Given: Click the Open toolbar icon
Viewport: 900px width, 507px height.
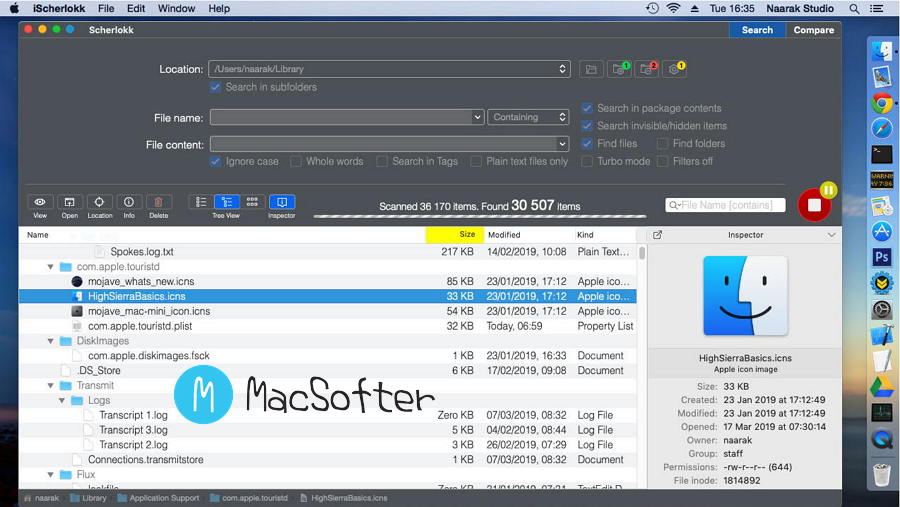Looking at the screenshot, I should click(x=69, y=202).
